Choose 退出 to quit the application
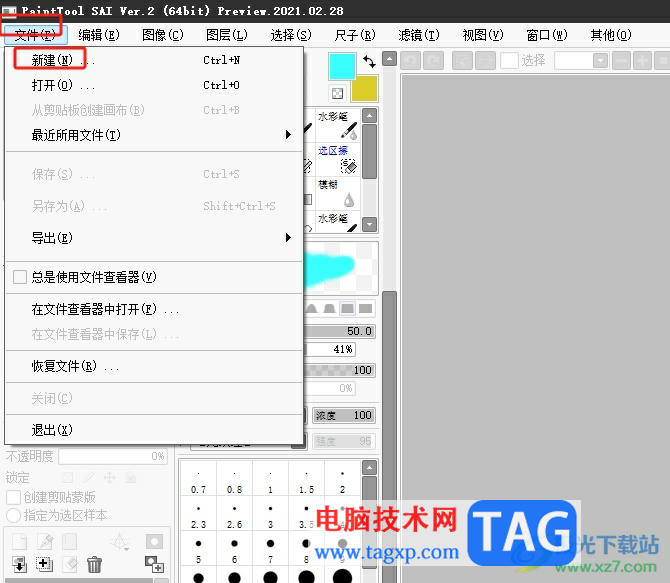670x583 pixels. coord(154,430)
